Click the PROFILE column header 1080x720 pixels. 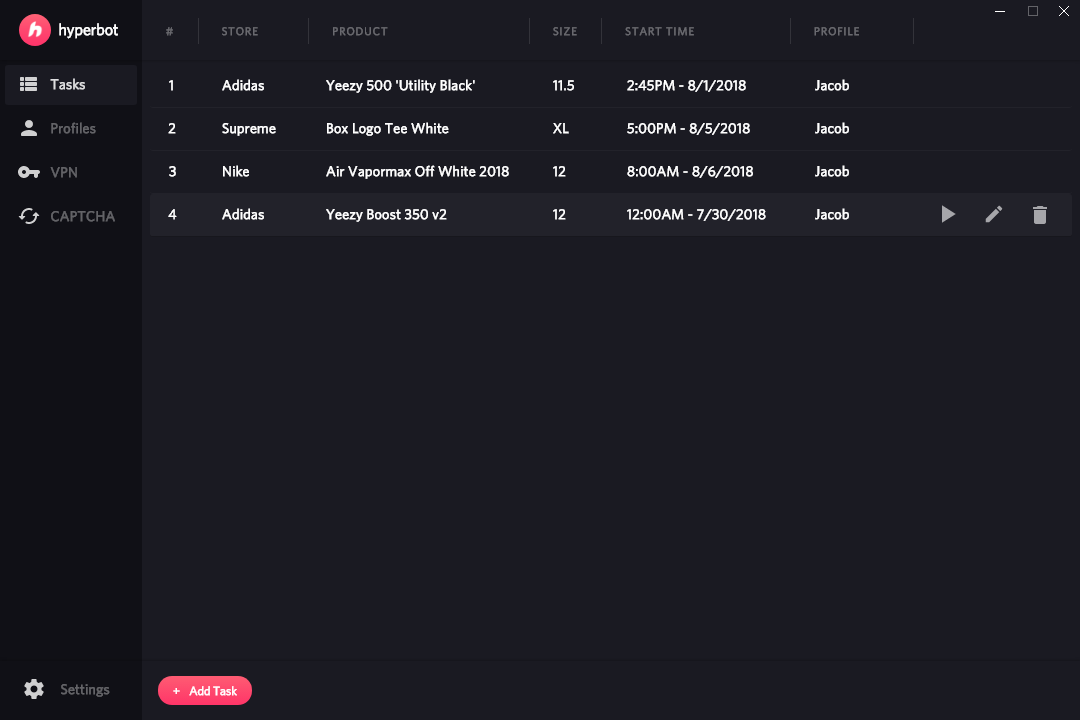(x=836, y=32)
